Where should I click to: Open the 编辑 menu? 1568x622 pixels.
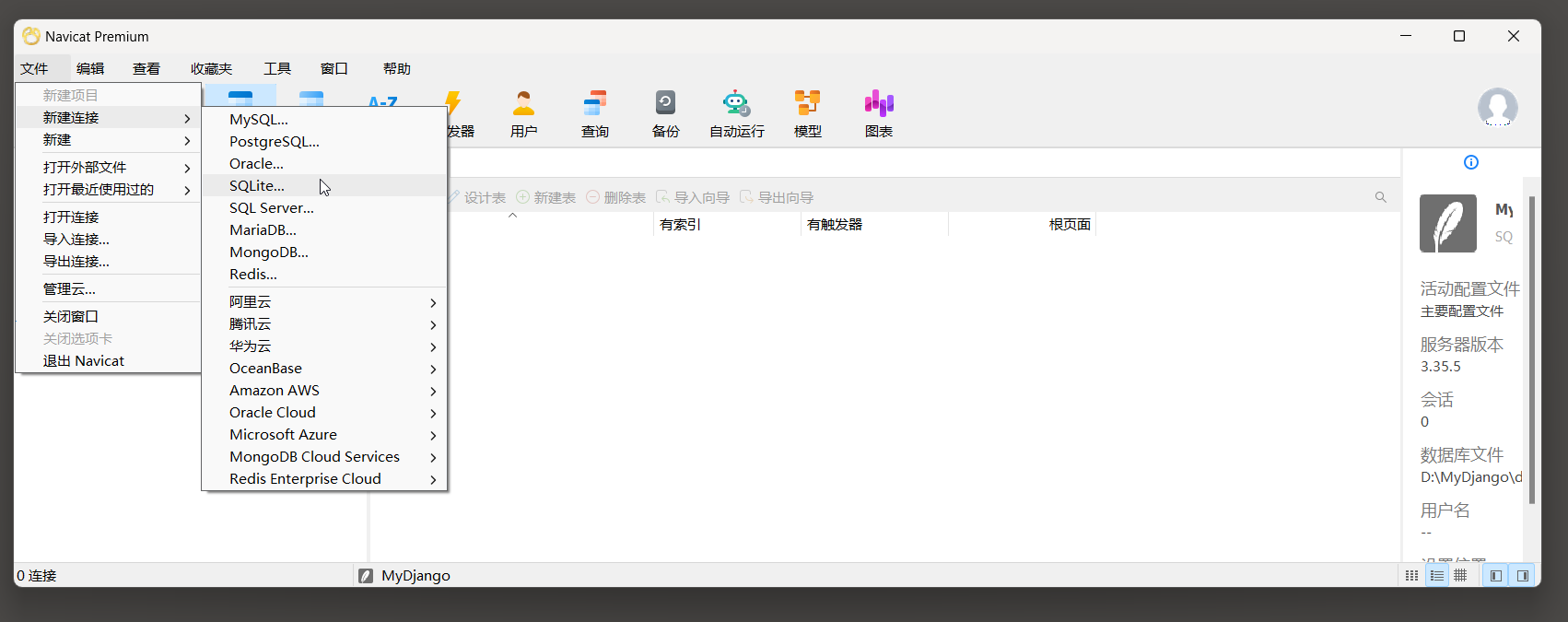90,68
